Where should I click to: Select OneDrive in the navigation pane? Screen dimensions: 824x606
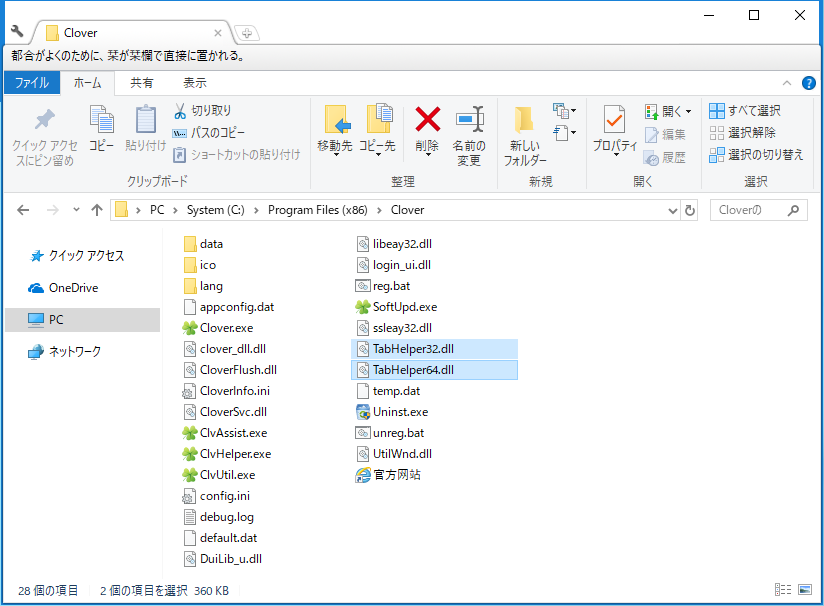tap(73, 288)
